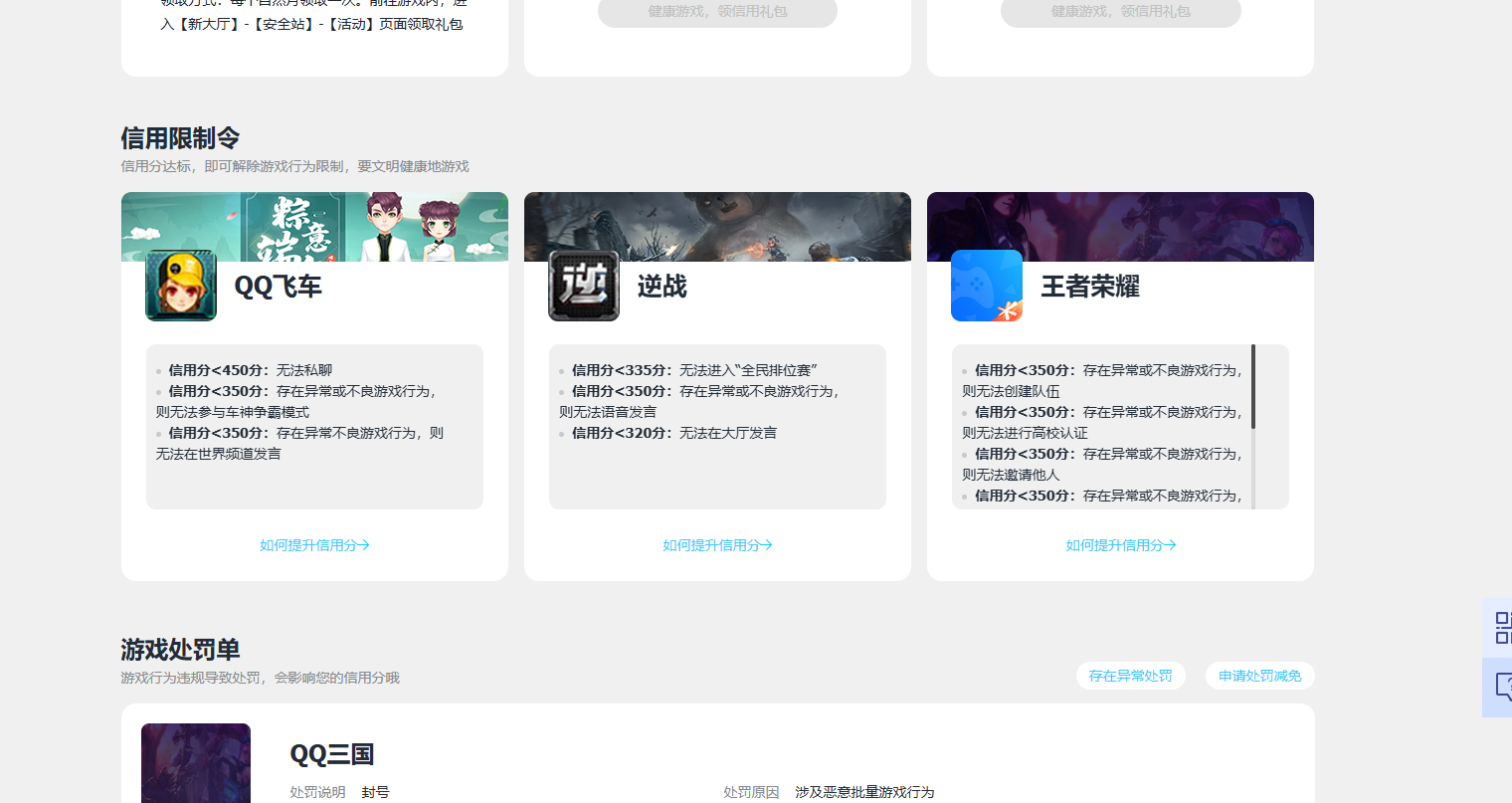Click the 逆战 card banner image
The height and width of the screenshot is (803, 1512).
[x=717, y=227]
